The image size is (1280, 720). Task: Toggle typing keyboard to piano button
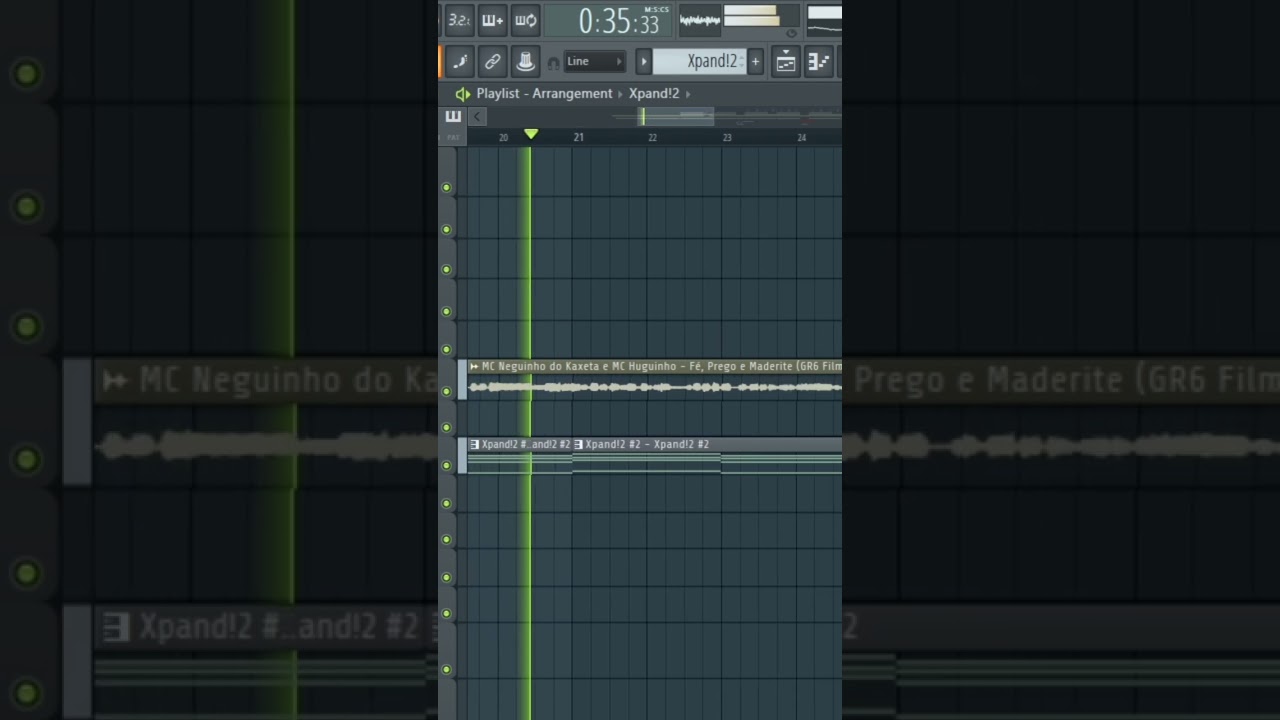tap(459, 61)
